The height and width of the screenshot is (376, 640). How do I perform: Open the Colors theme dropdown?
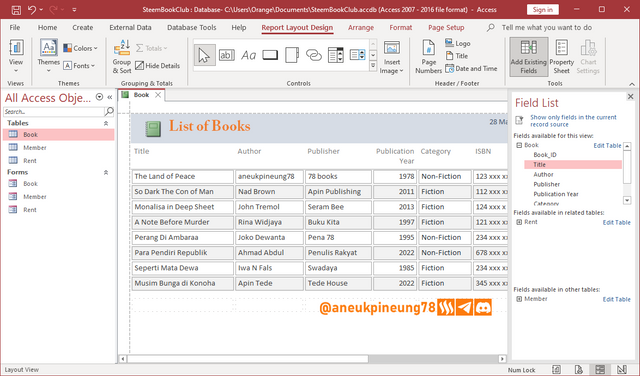(x=80, y=48)
